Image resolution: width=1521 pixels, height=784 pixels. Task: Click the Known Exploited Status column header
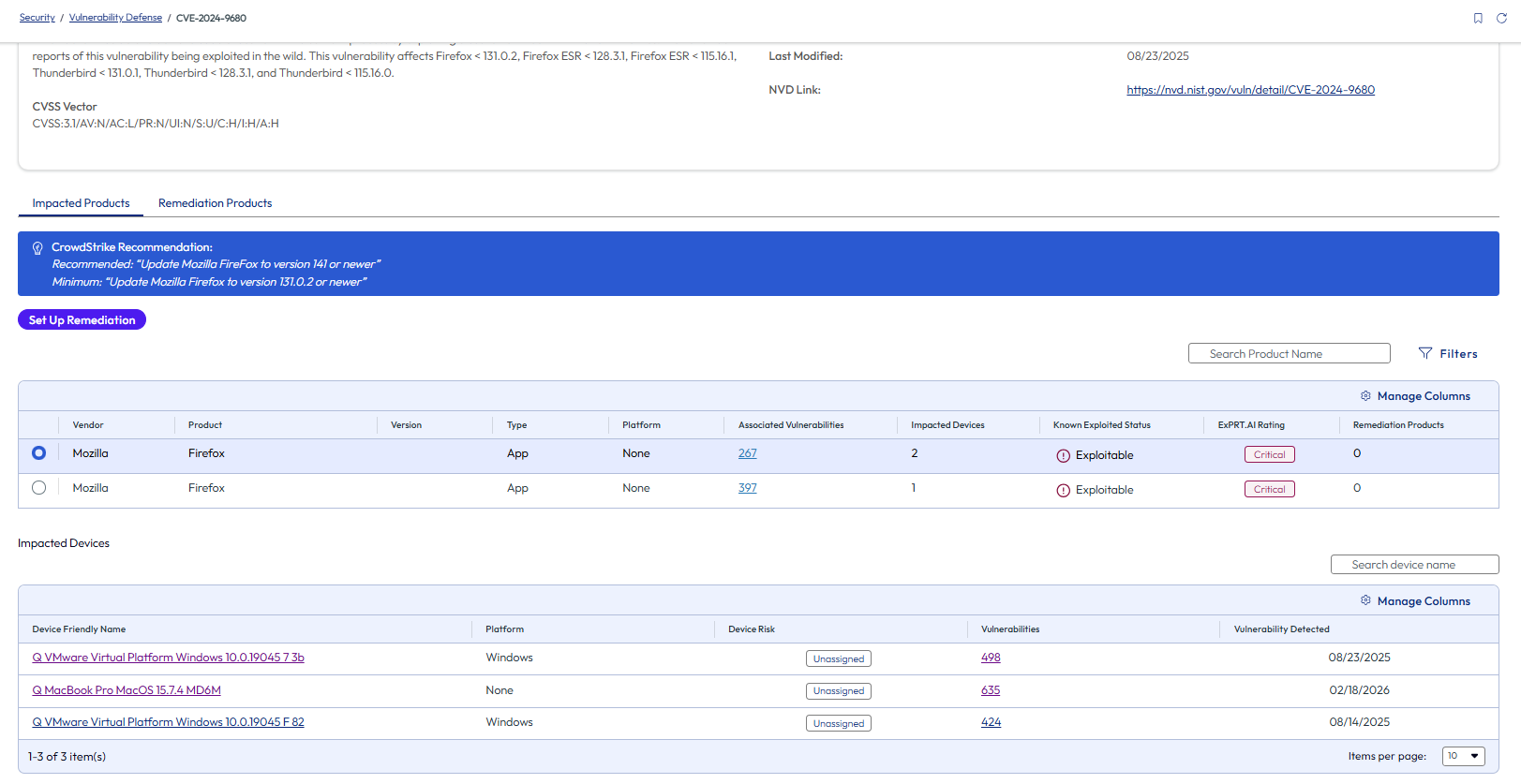1102,425
